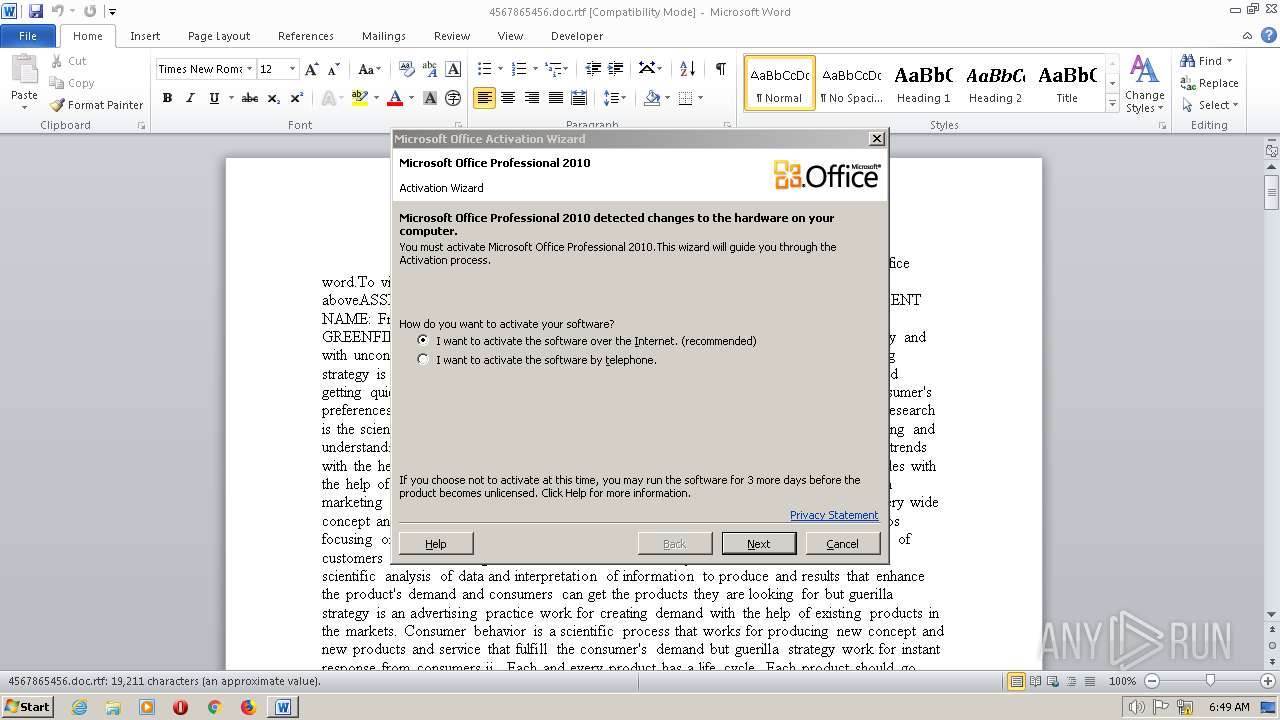The image size is (1280, 720).
Task: Click the zoom slider handle
Action: coord(1210,681)
